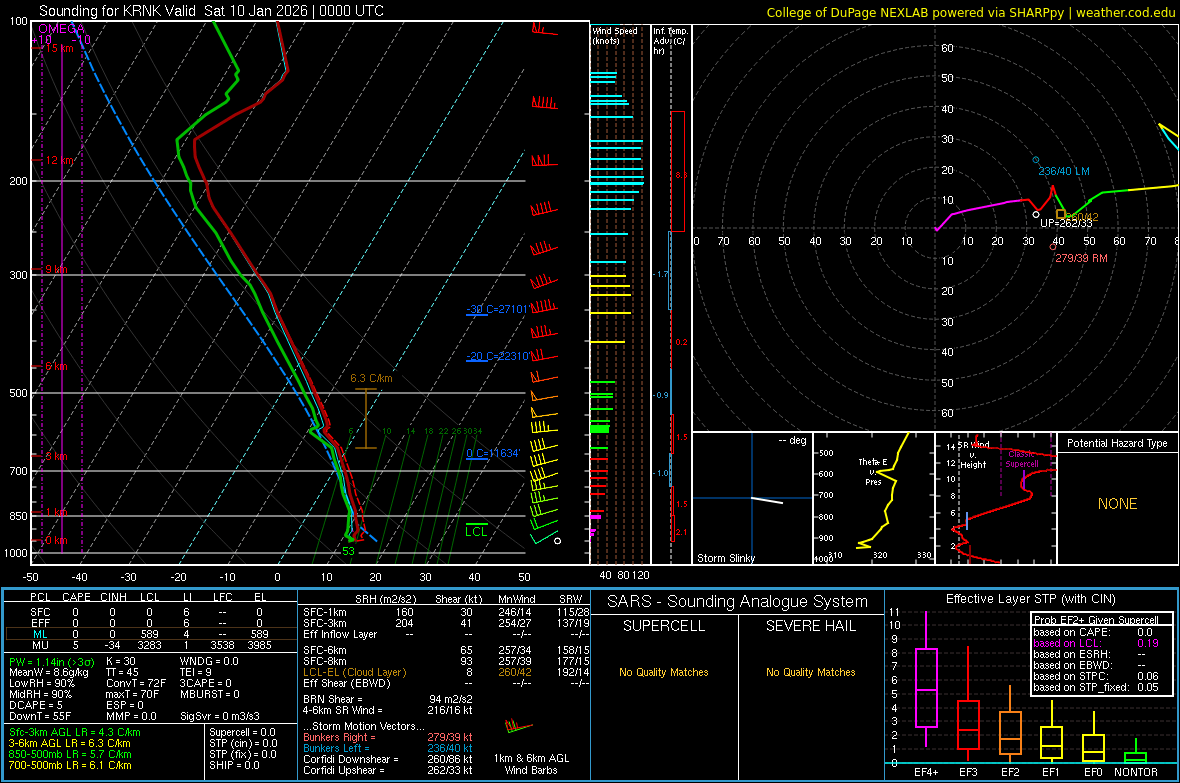Click the 'Inf. Temp. Adv.' panel header
The width and height of the screenshot is (1180, 783).
[x=670, y=41]
